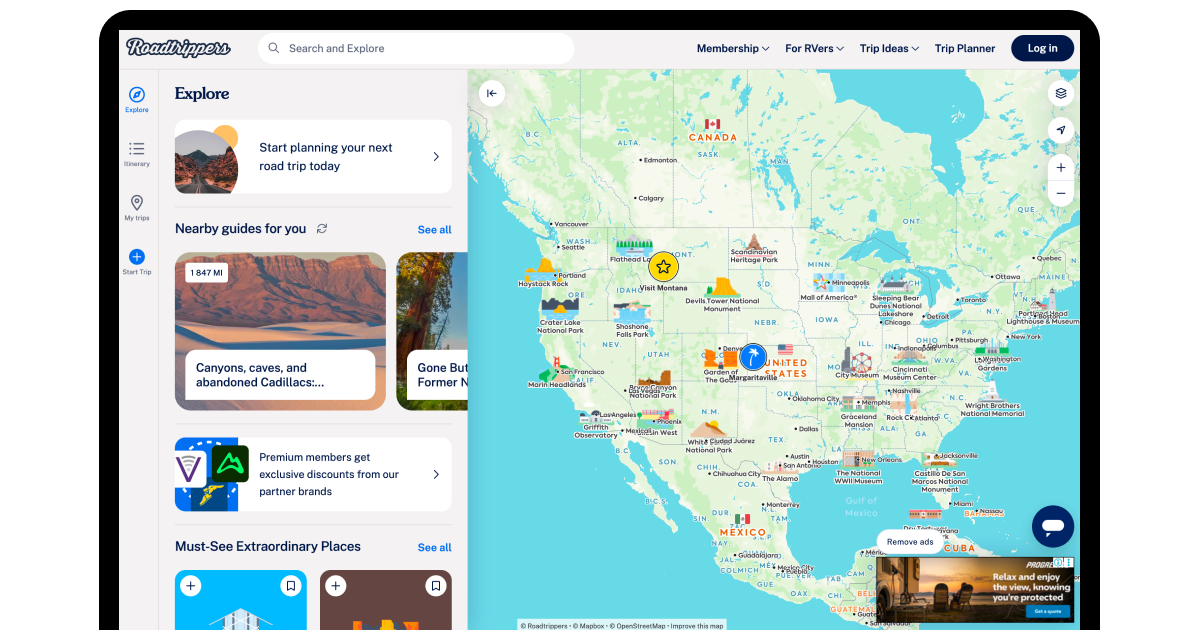Open the OpenStreetMap attribution link

tap(640, 626)
